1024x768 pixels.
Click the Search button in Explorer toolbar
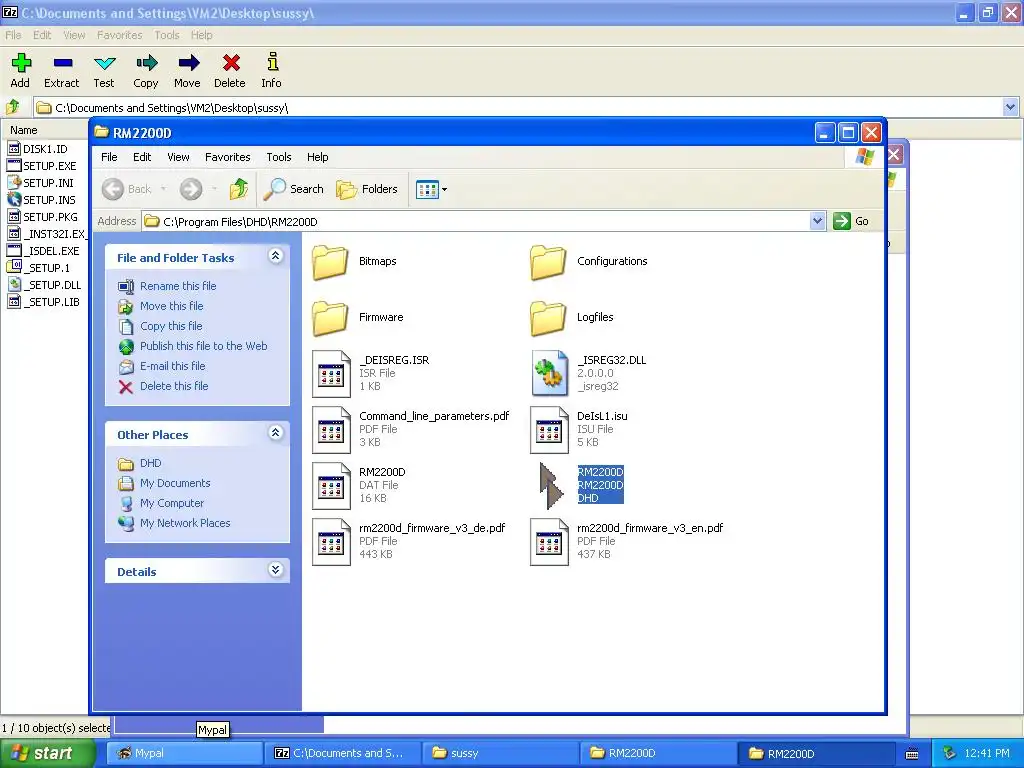click(294, 189)
